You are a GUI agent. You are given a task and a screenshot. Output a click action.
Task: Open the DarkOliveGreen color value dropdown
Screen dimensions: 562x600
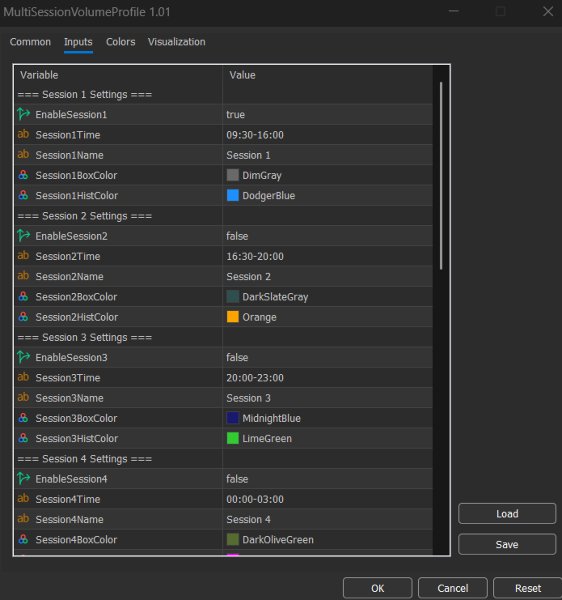pyautogui.click(x=327, y=540)
